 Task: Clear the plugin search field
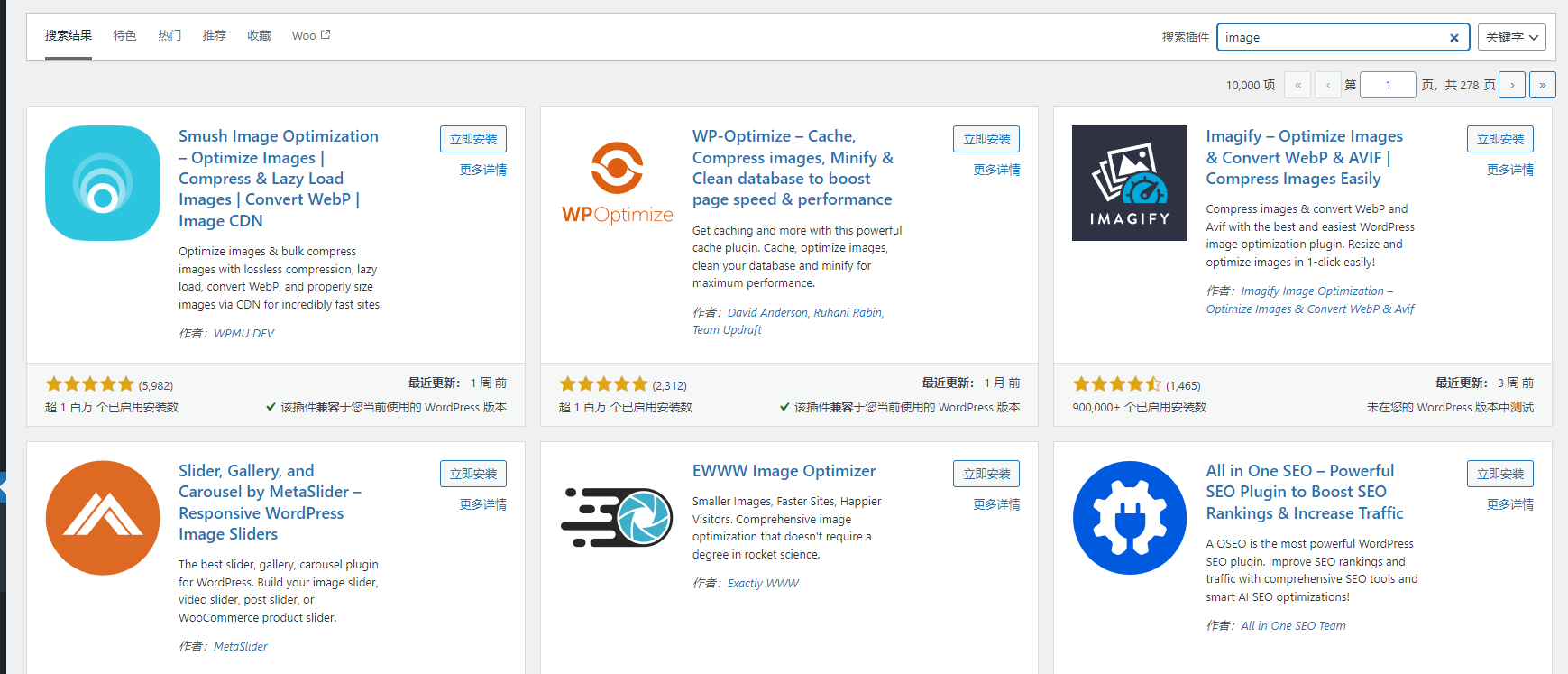[x=1453, y=37]
